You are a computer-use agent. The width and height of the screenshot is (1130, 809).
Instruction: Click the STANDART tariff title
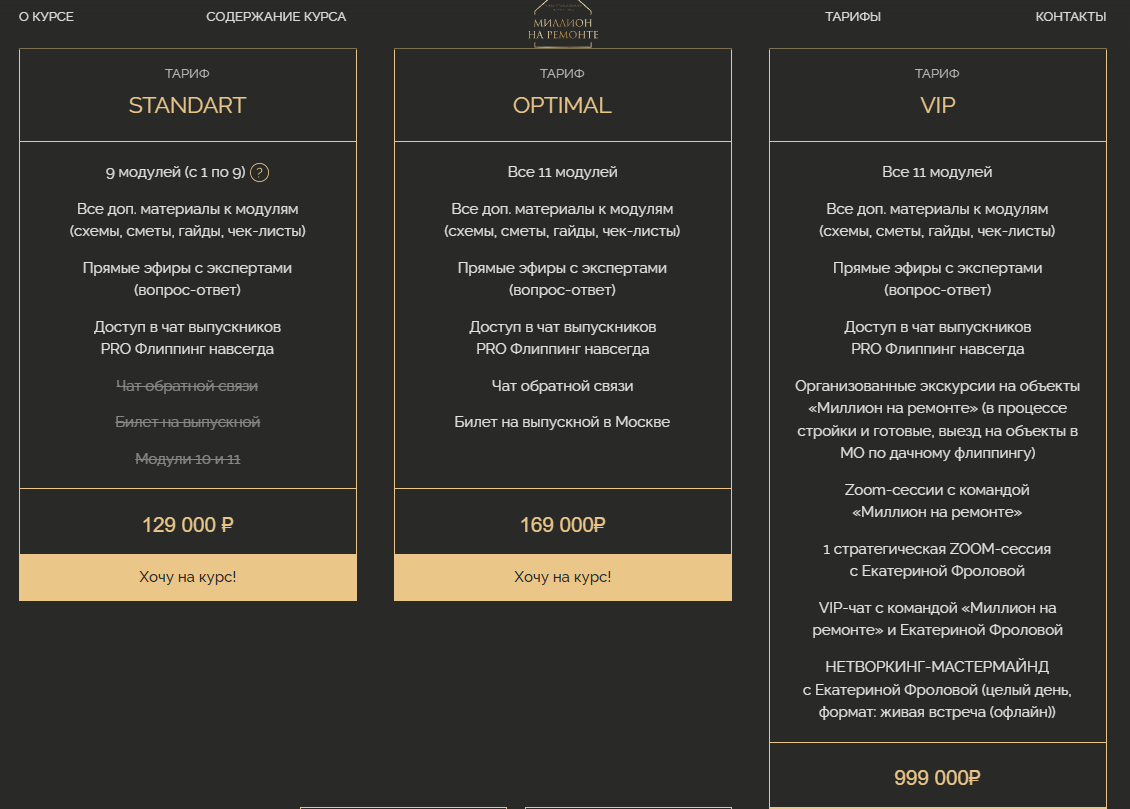coord(187,106)
